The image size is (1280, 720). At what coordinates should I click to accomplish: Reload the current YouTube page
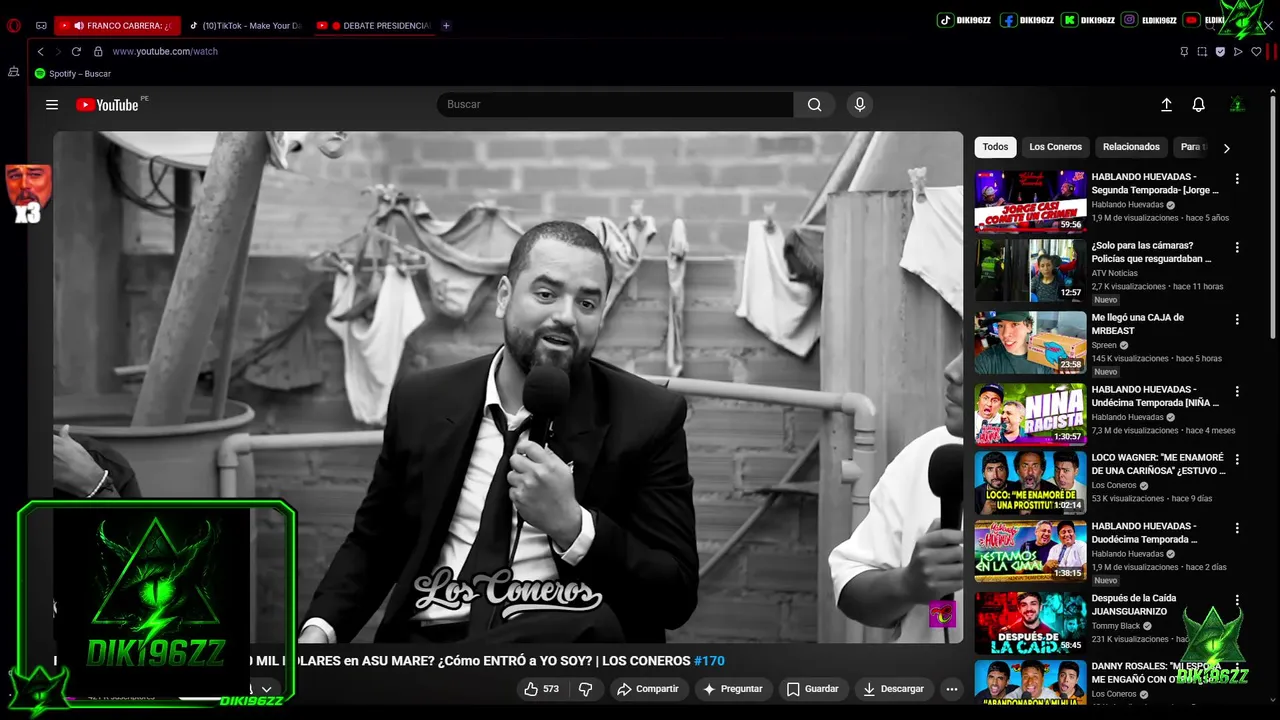point(76,51)
